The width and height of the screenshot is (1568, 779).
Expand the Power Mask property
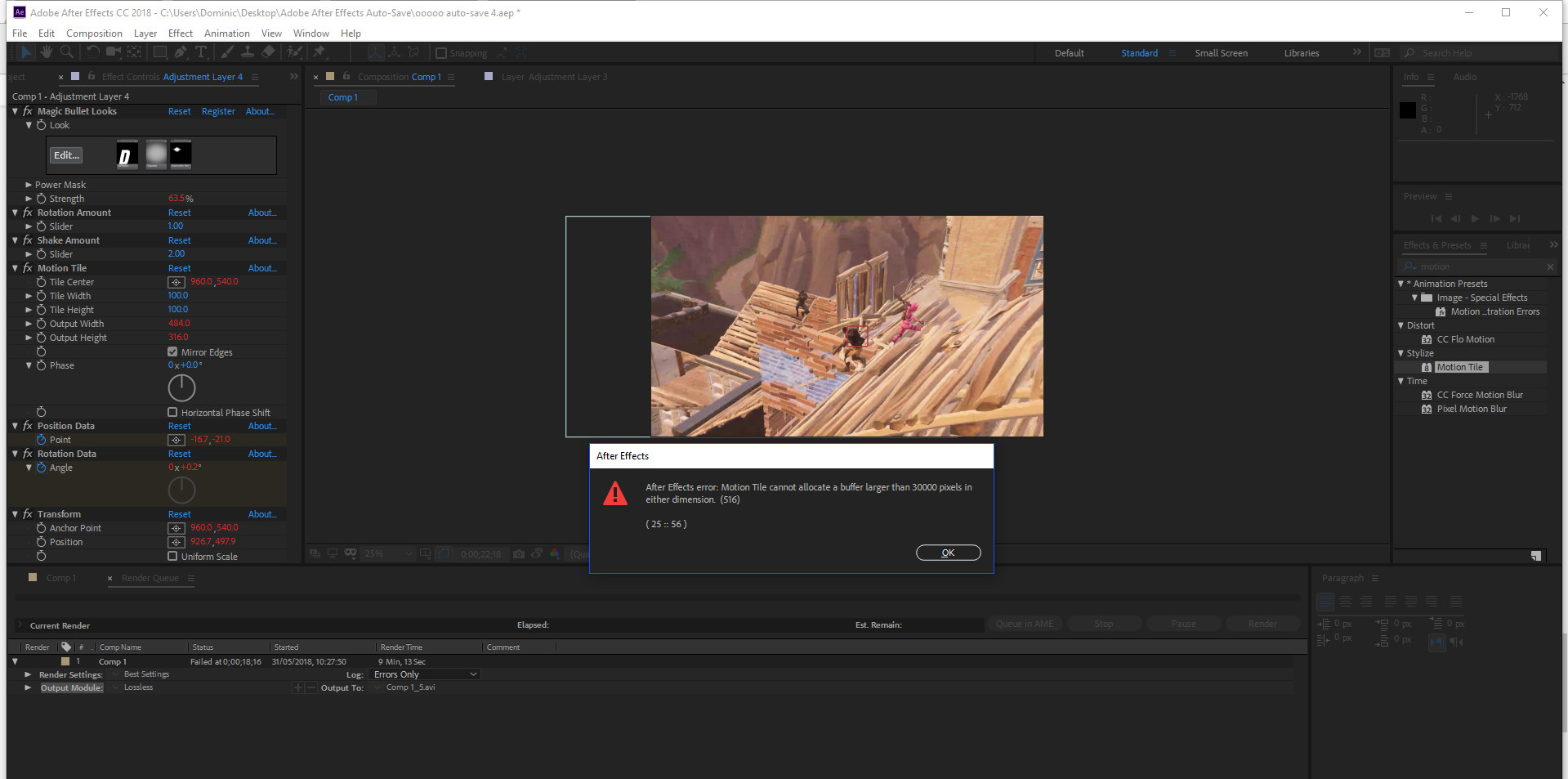point(29,185)
